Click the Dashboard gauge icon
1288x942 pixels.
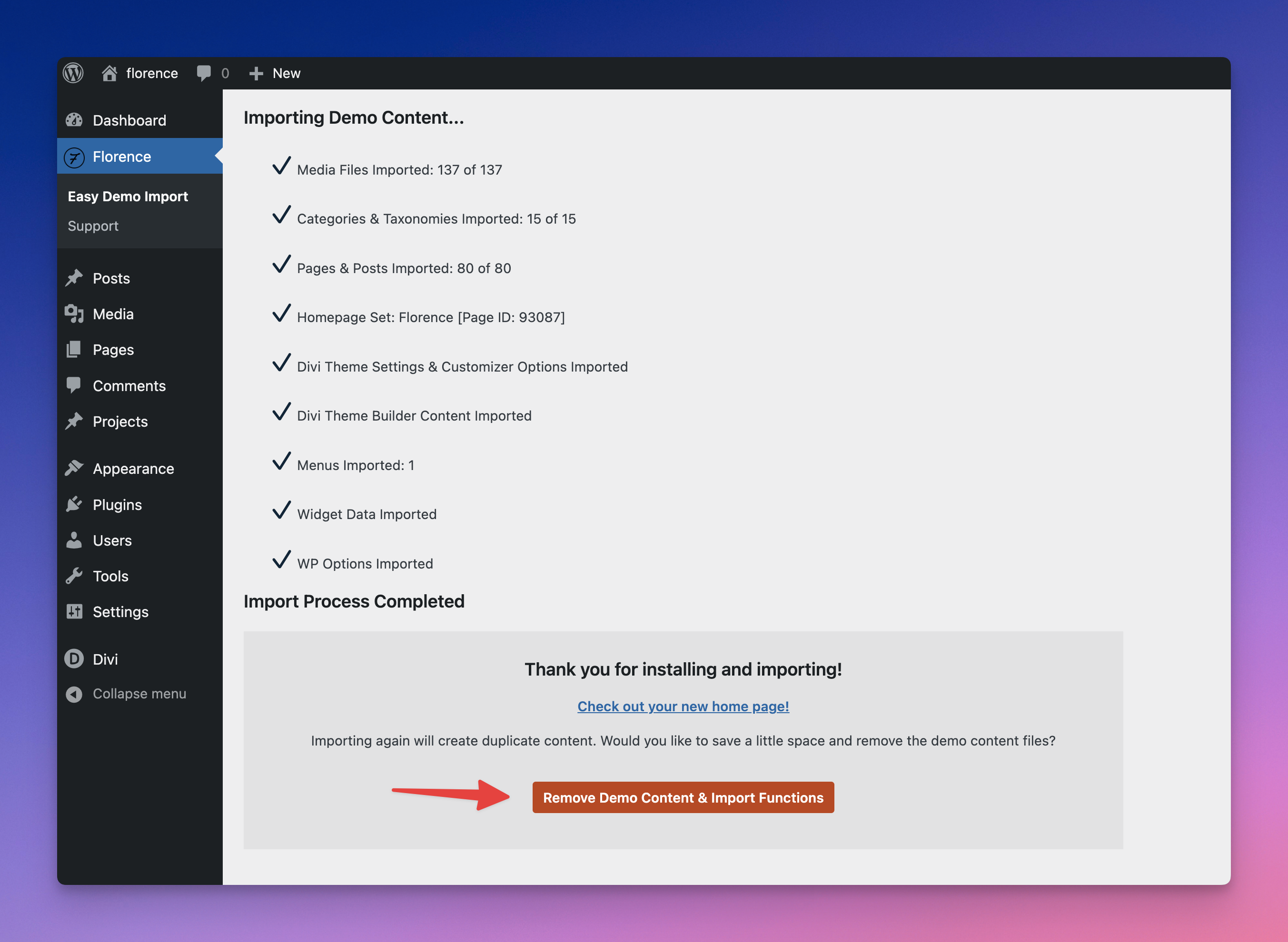(74, 120)
